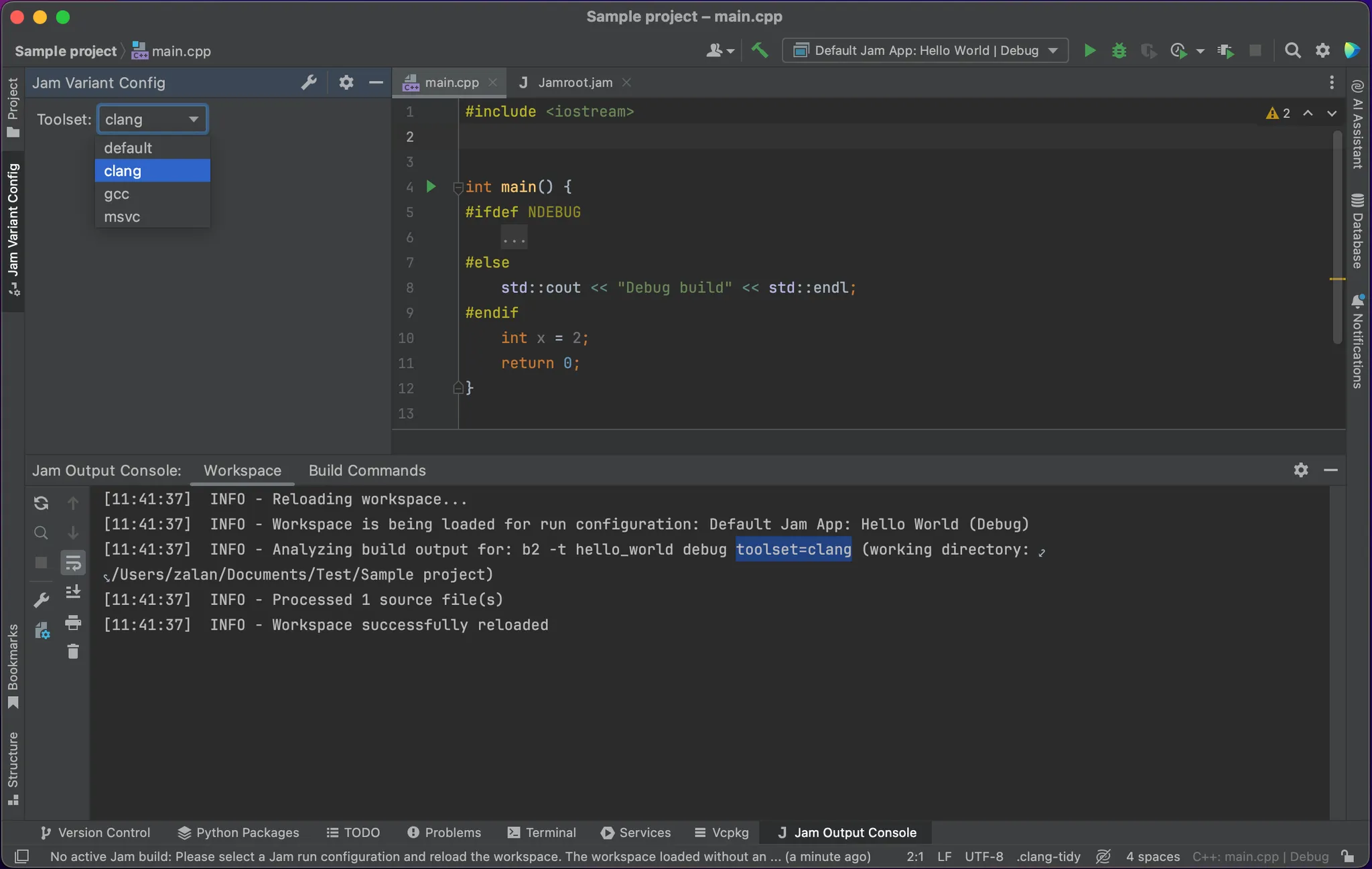Viewport: 1372px width, 869px height.
Task: Hide the Jam Variant Config panel
Action: (376, 82)
